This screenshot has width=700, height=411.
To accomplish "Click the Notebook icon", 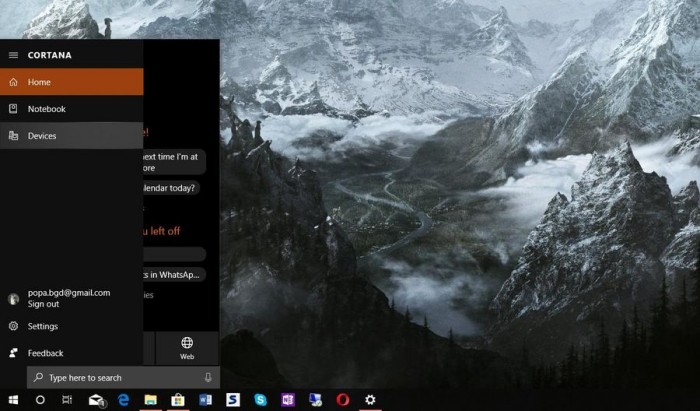I will pos(13,108).
